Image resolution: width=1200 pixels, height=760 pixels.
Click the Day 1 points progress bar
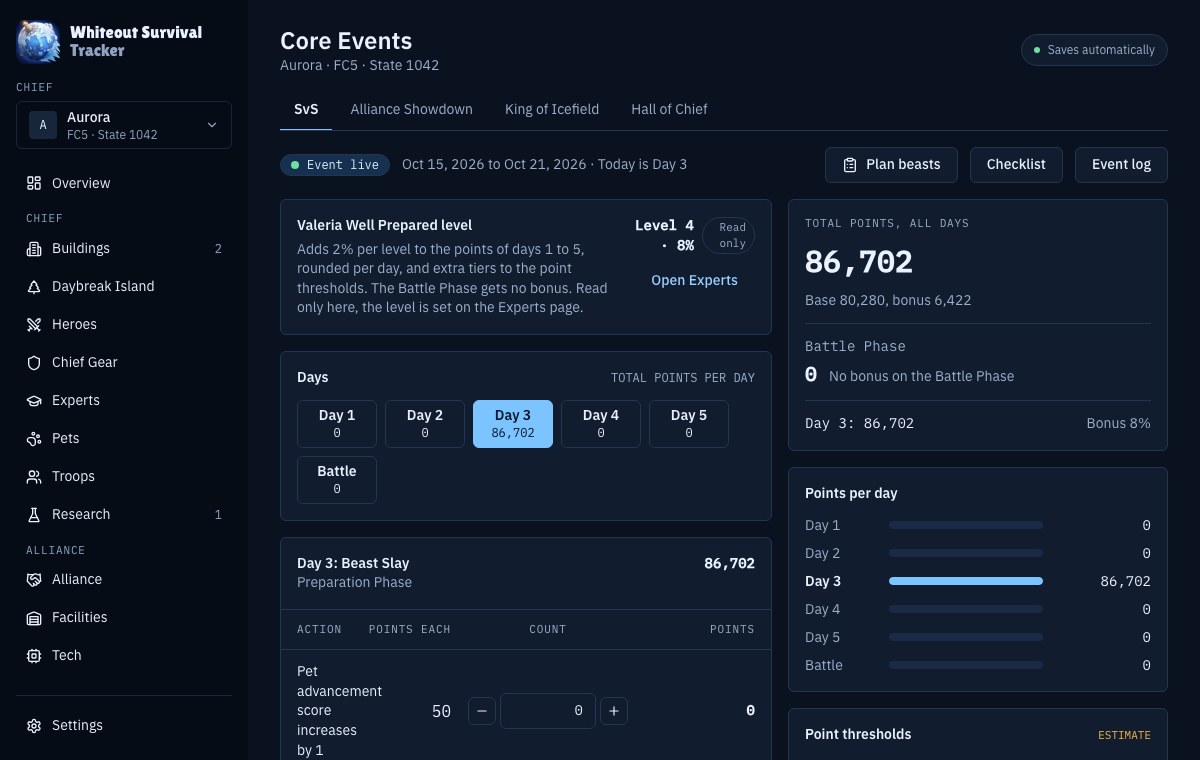[x=966, y=525]
